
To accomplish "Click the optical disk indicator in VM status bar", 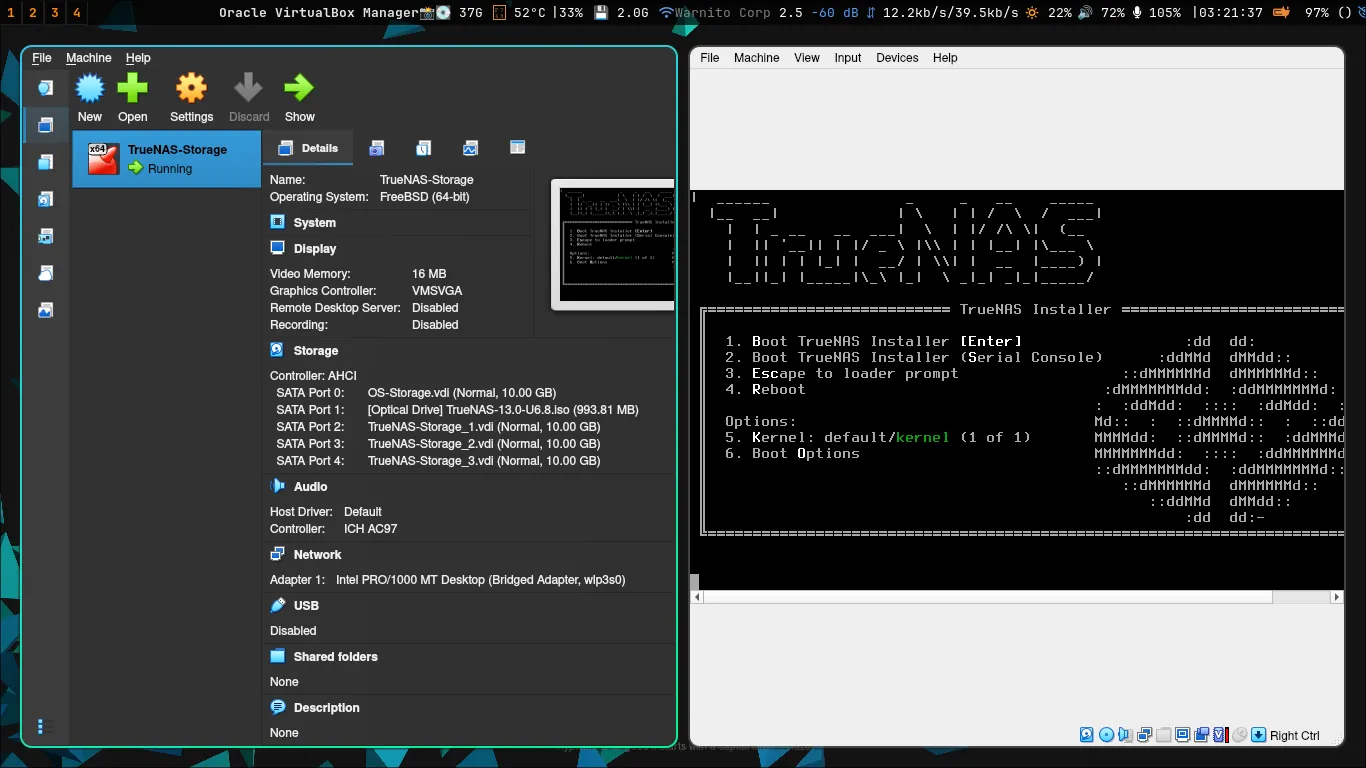I will (1106, 735).
